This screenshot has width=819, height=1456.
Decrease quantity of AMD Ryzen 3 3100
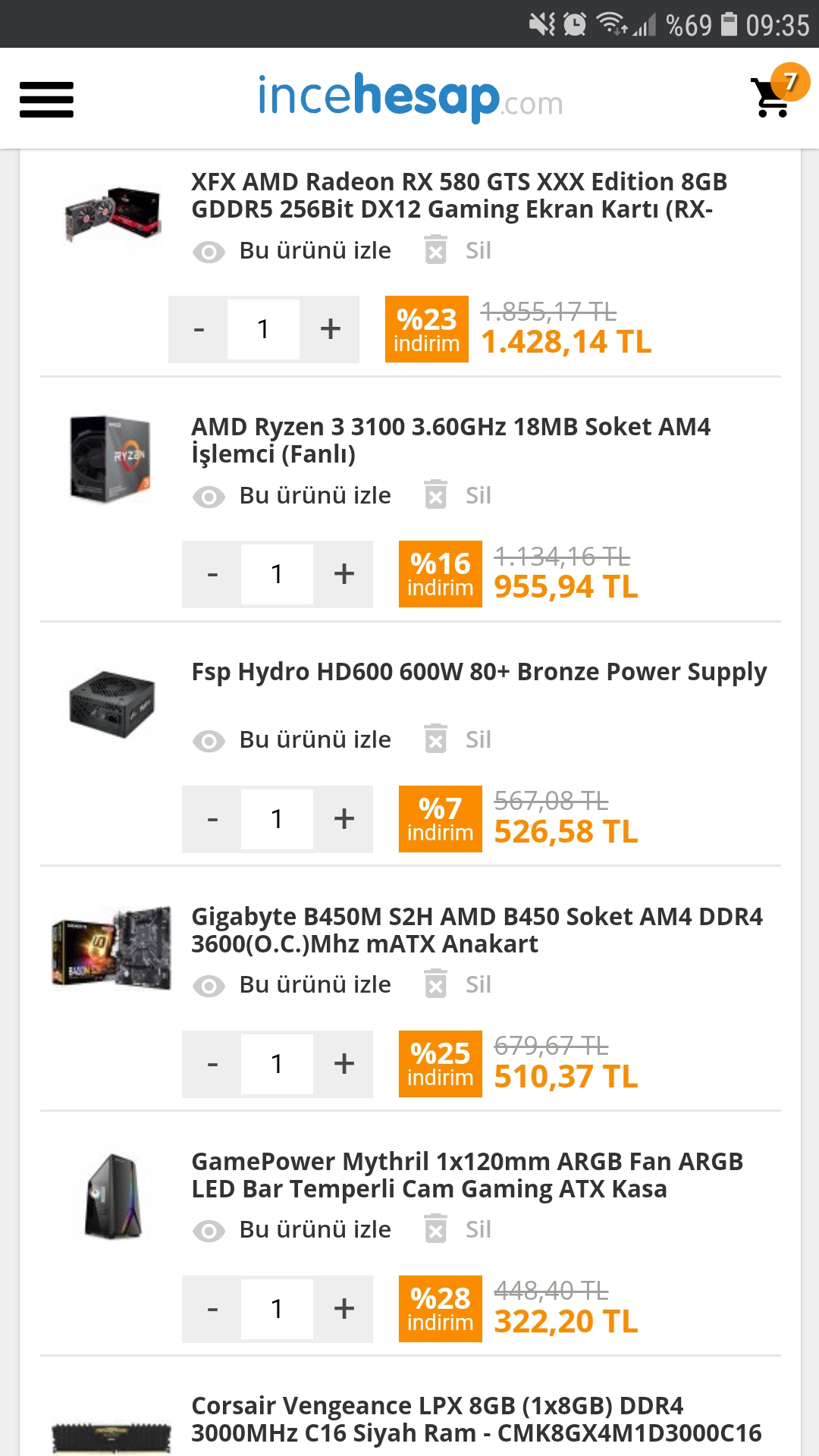click(212, 574)
